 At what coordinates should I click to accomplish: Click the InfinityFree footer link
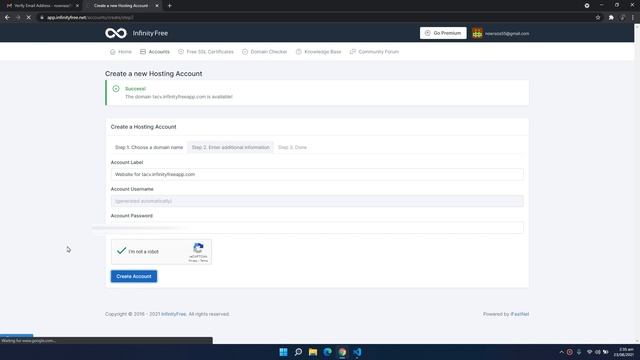tap(173, 314)
